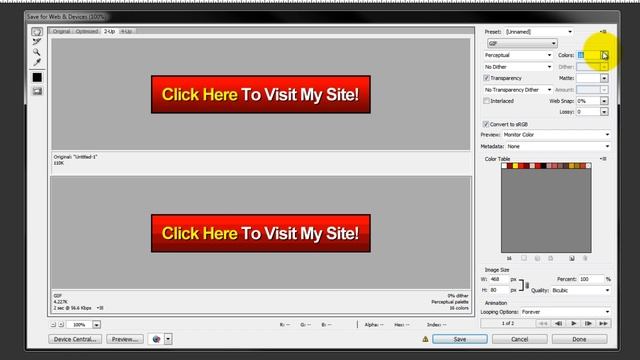Go to first animation frame
The width and height of the screenshot is (640, 360).
pos(543,323)
